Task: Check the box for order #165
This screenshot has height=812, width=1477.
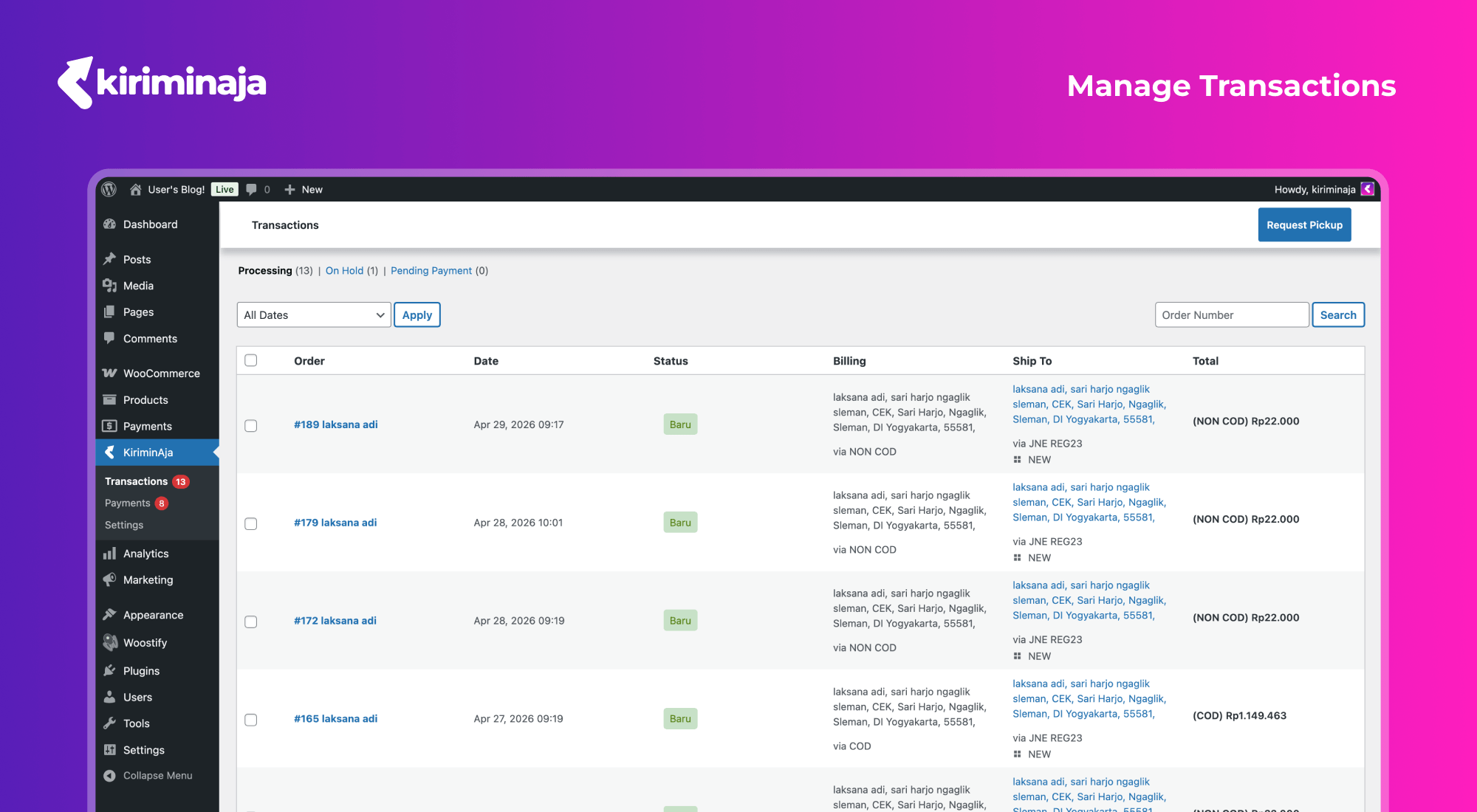Action: (251, 720)
